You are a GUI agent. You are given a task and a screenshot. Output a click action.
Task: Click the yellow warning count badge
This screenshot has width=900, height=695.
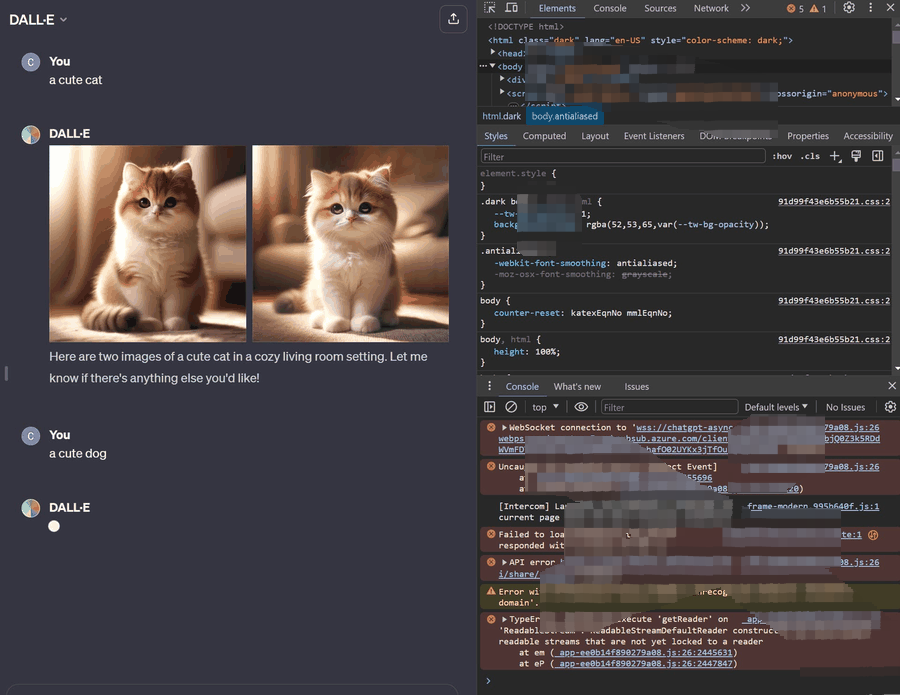point(818,9)
